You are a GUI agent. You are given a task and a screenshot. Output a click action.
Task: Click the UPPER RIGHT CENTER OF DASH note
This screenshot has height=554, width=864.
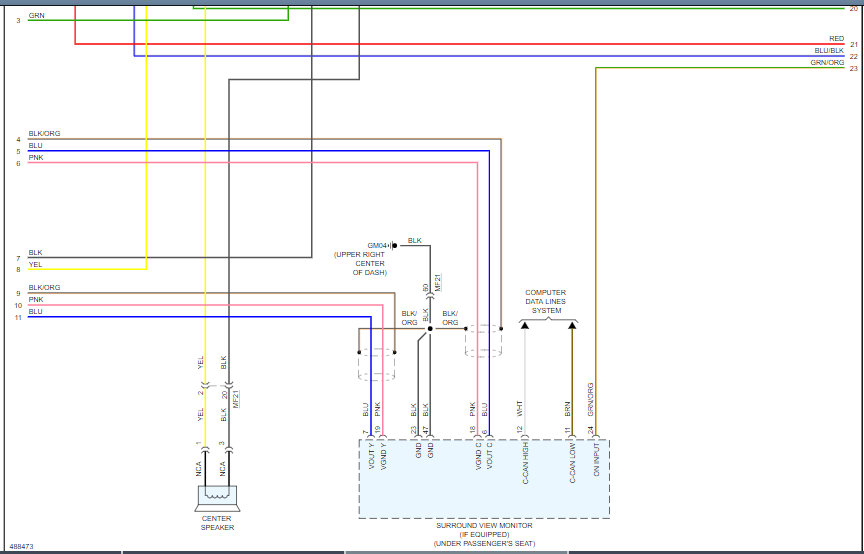coord(360,264)
